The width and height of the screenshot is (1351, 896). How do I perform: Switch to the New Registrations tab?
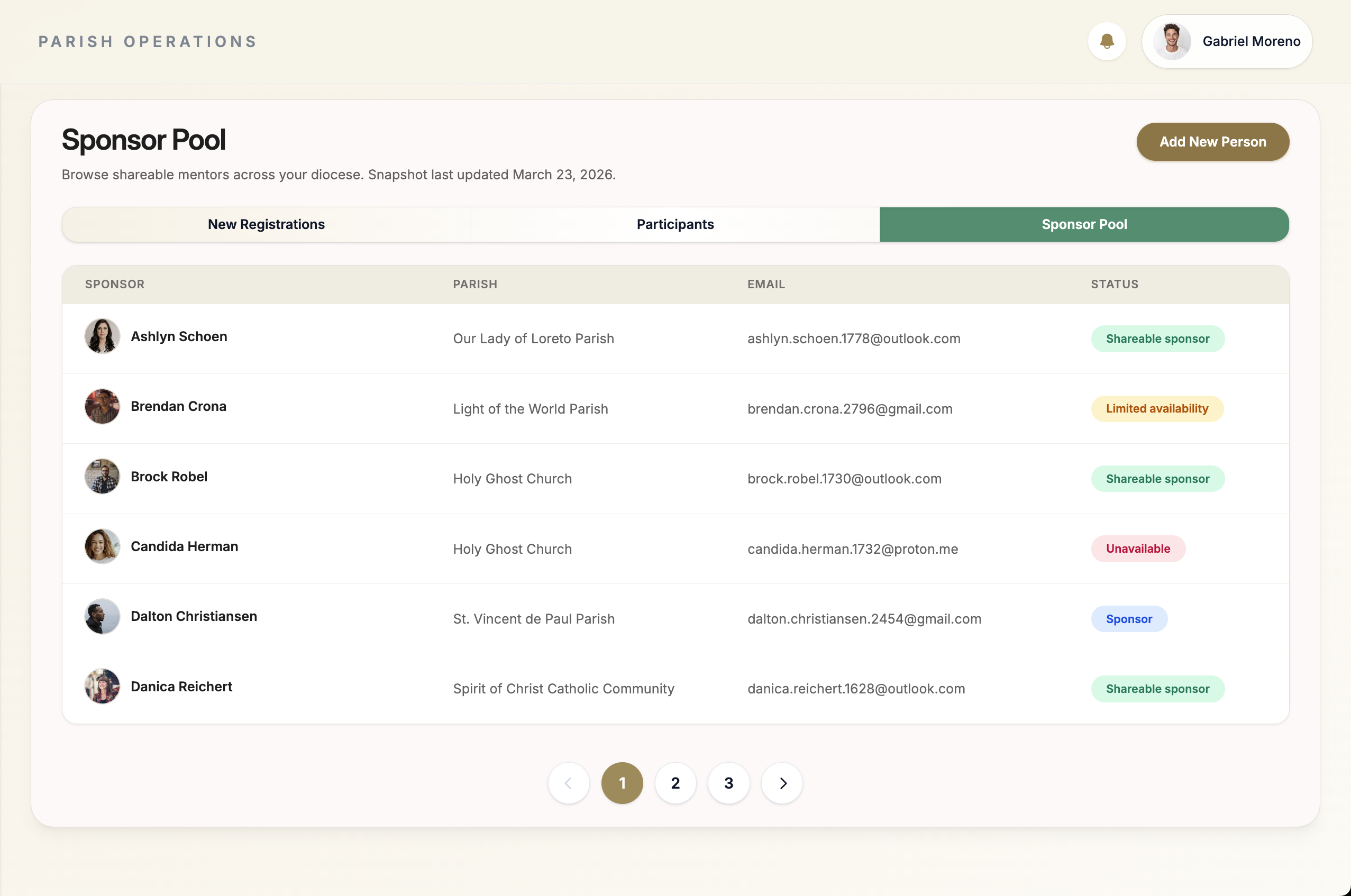(x=266, y=225)
